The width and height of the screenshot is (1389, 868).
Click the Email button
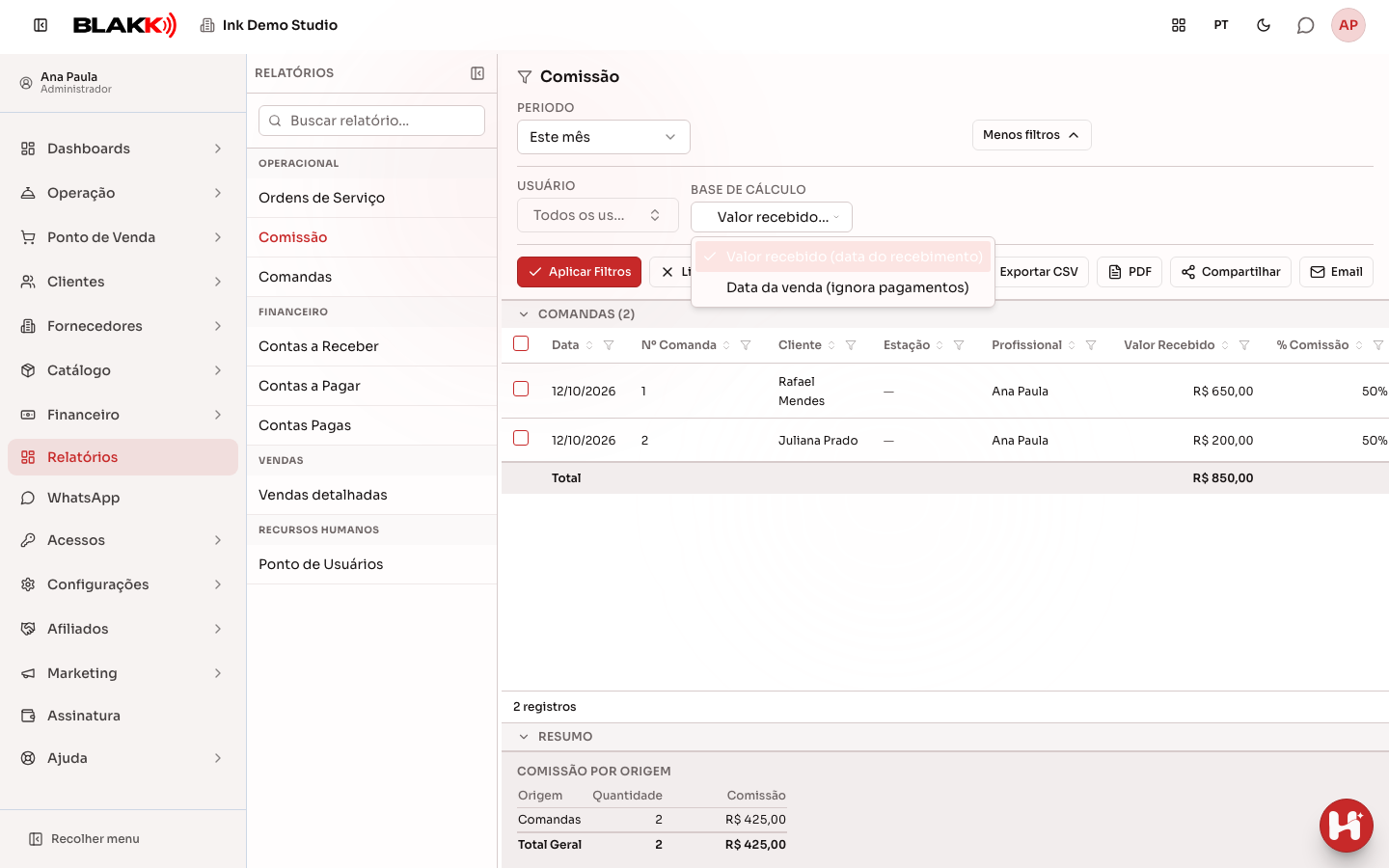(1336, 272)
